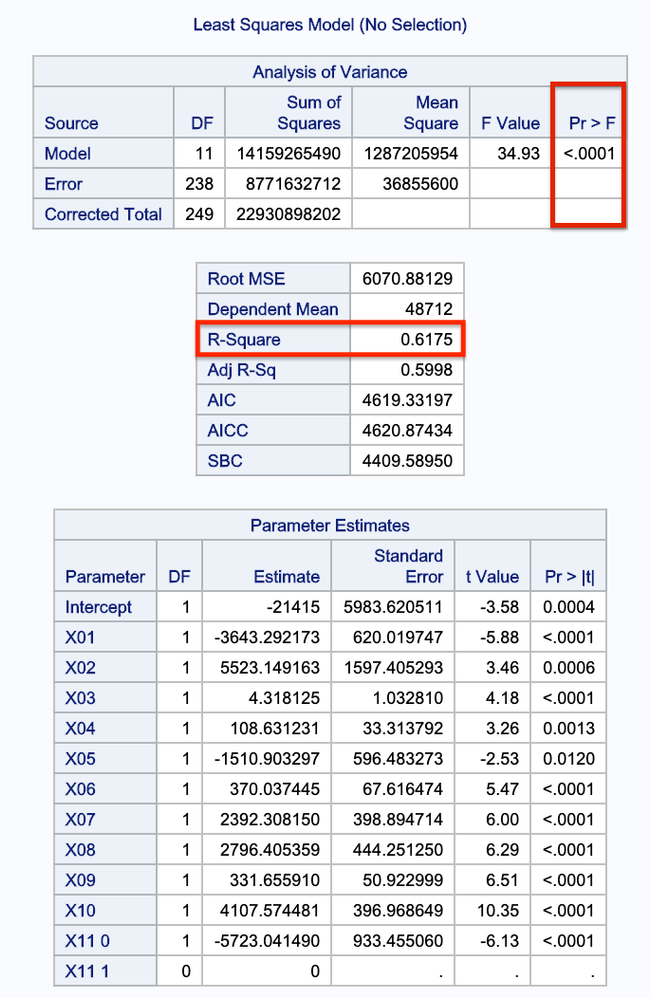
Task: Select the 'Analysis of Variance' table header
Action: point(329,72)
